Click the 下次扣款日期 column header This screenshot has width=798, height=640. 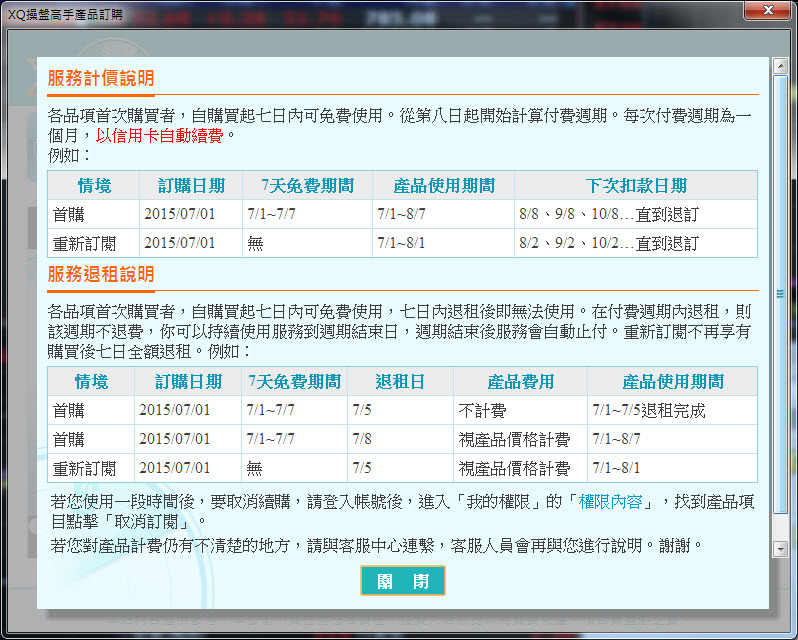click(636, 186)
